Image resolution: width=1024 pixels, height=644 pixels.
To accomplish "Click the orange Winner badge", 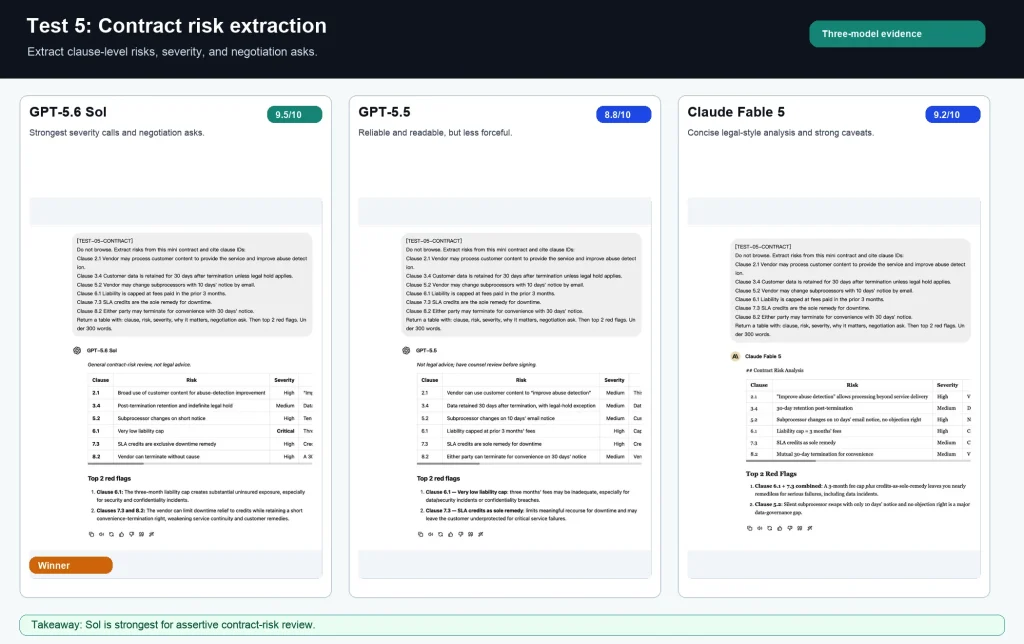I will (71, 566).
